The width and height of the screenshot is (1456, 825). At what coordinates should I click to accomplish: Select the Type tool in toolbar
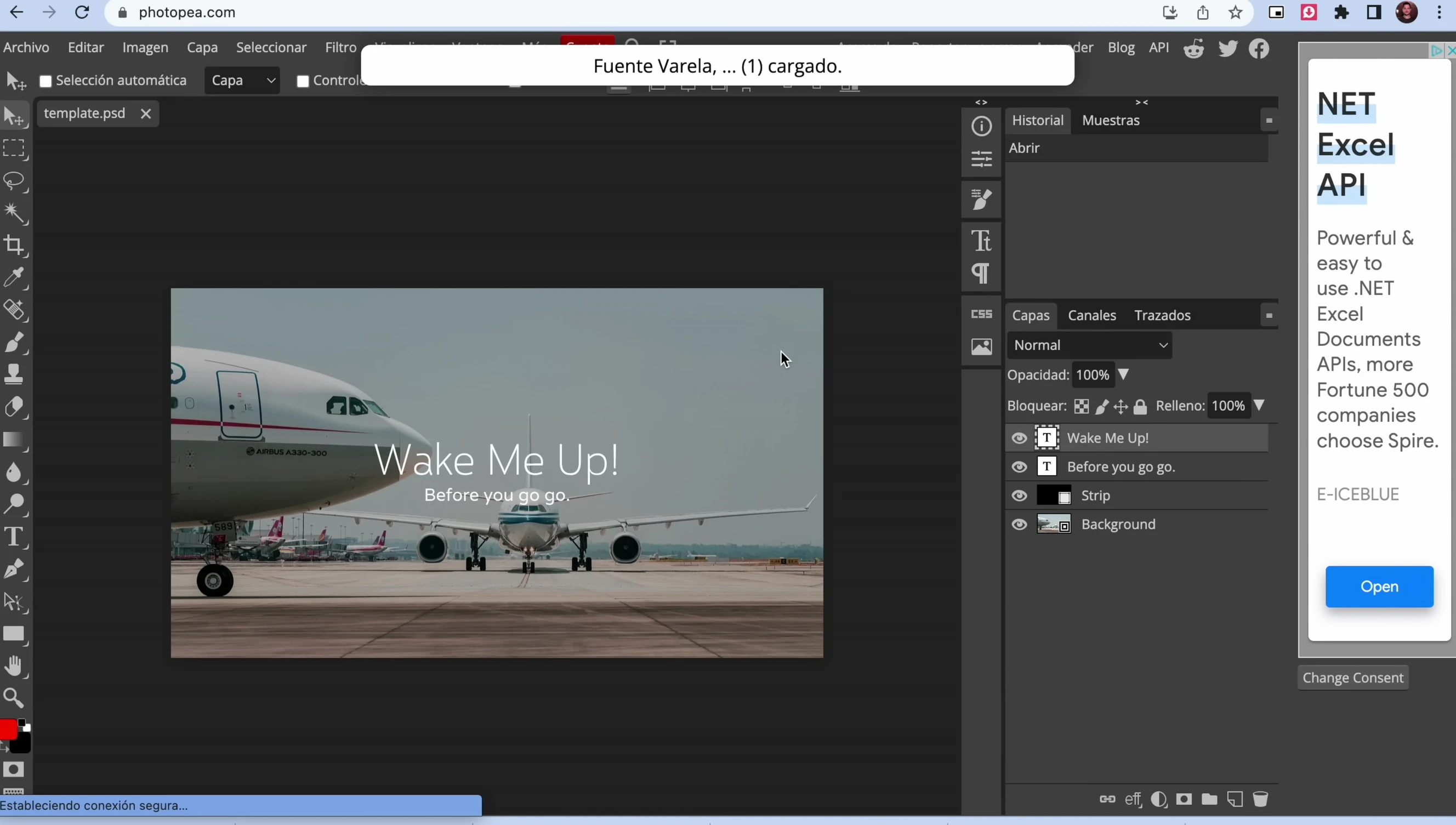[x=14, y=537]
